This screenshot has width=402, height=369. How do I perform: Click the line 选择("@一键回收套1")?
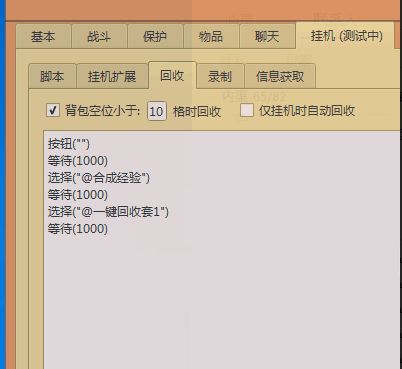tap(108, 212)
